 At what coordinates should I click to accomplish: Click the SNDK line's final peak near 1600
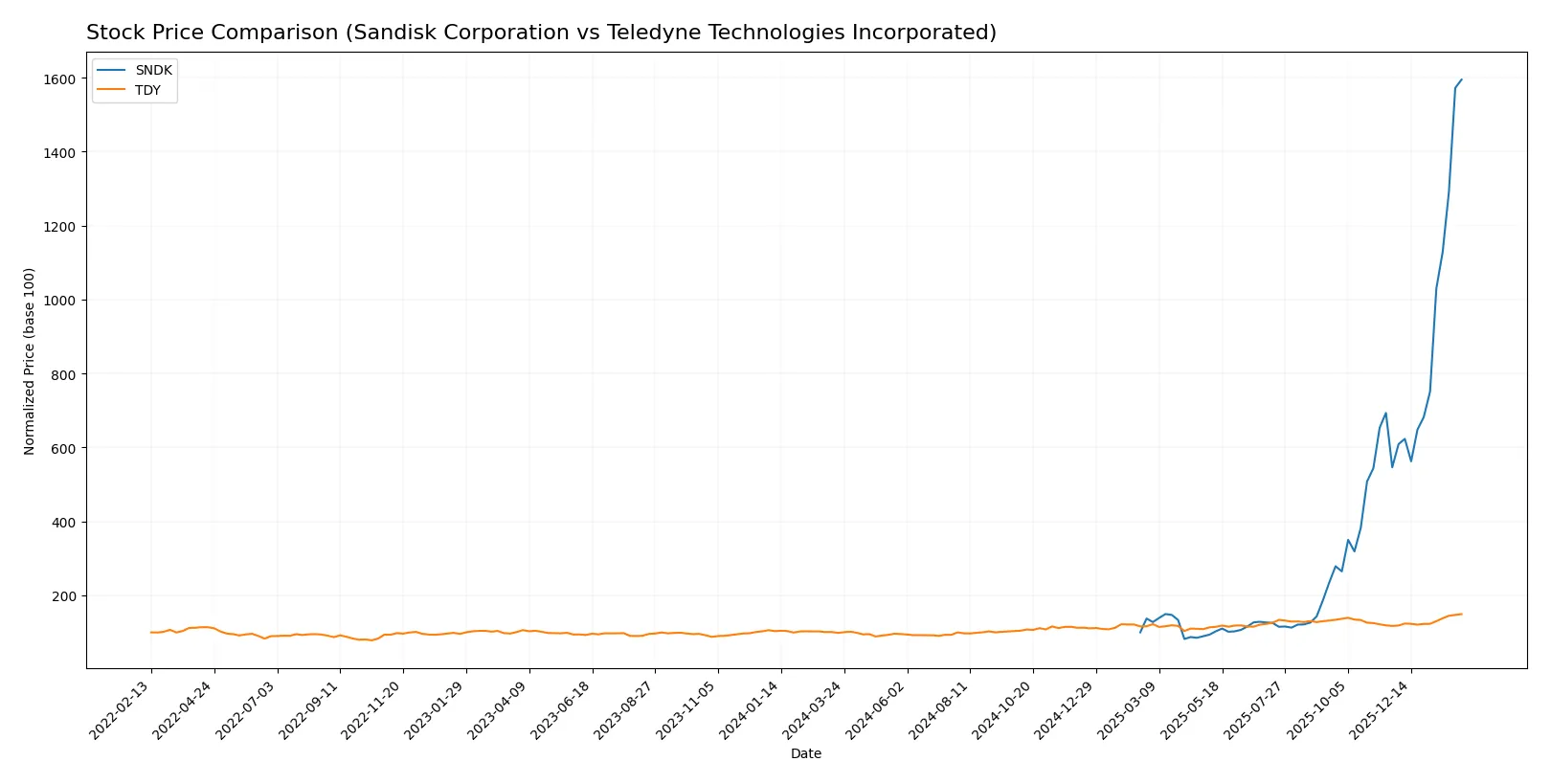point(1461,79)
